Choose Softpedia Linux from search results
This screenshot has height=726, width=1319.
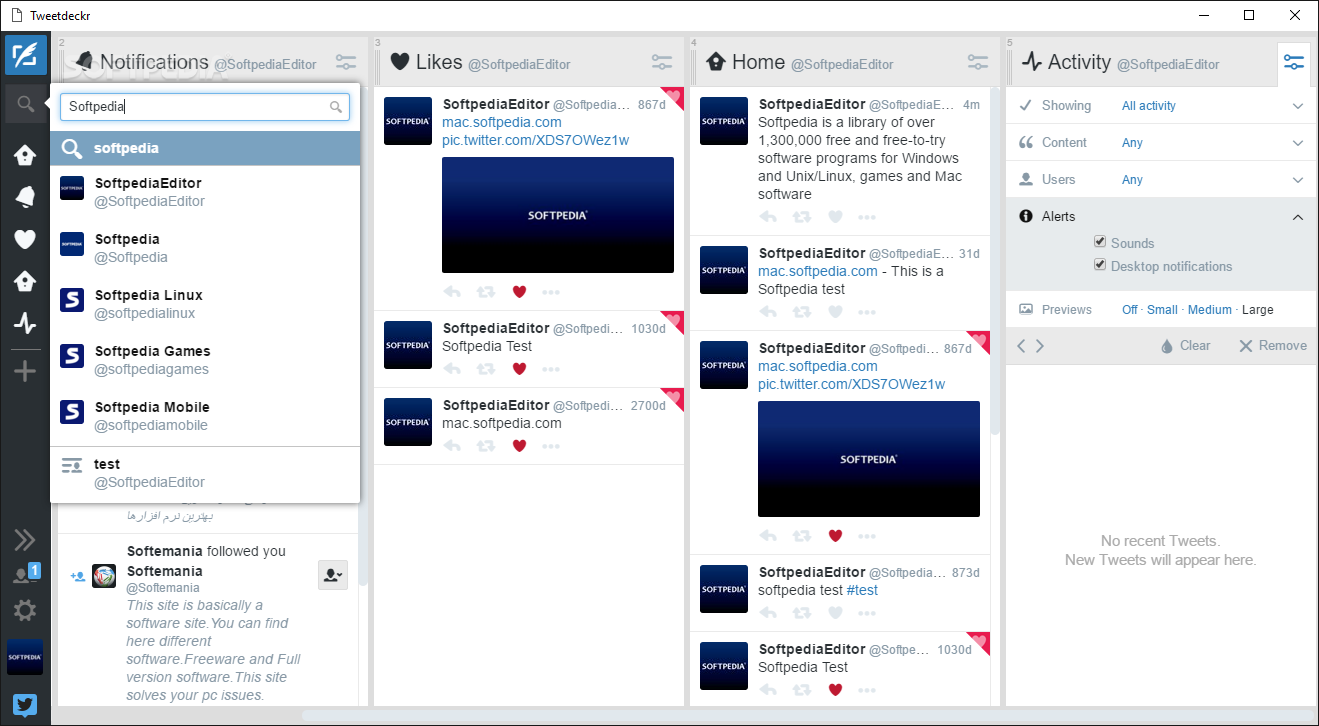[x=205, y=304]
